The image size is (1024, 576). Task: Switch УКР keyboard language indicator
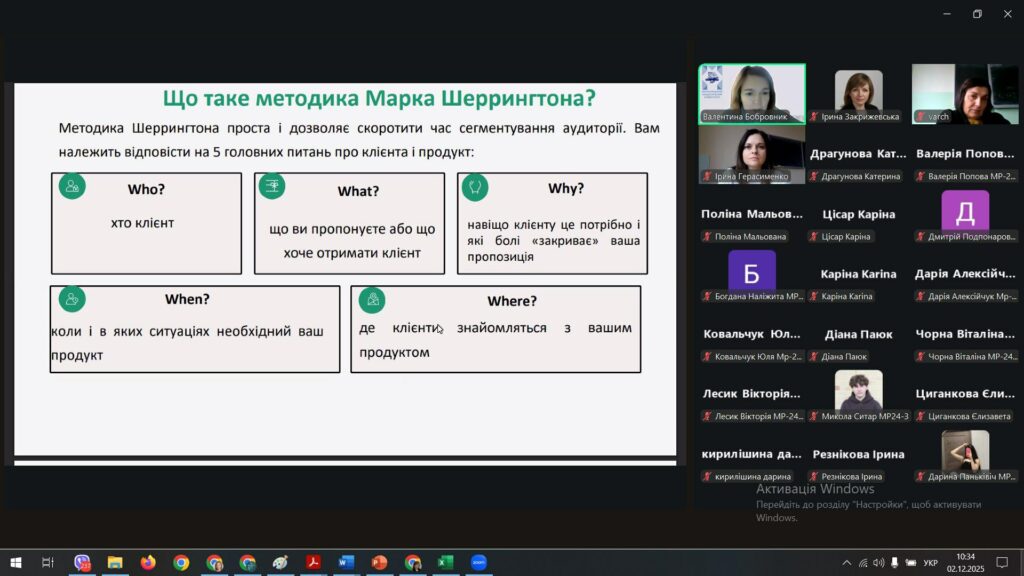(x=930, y=563)
